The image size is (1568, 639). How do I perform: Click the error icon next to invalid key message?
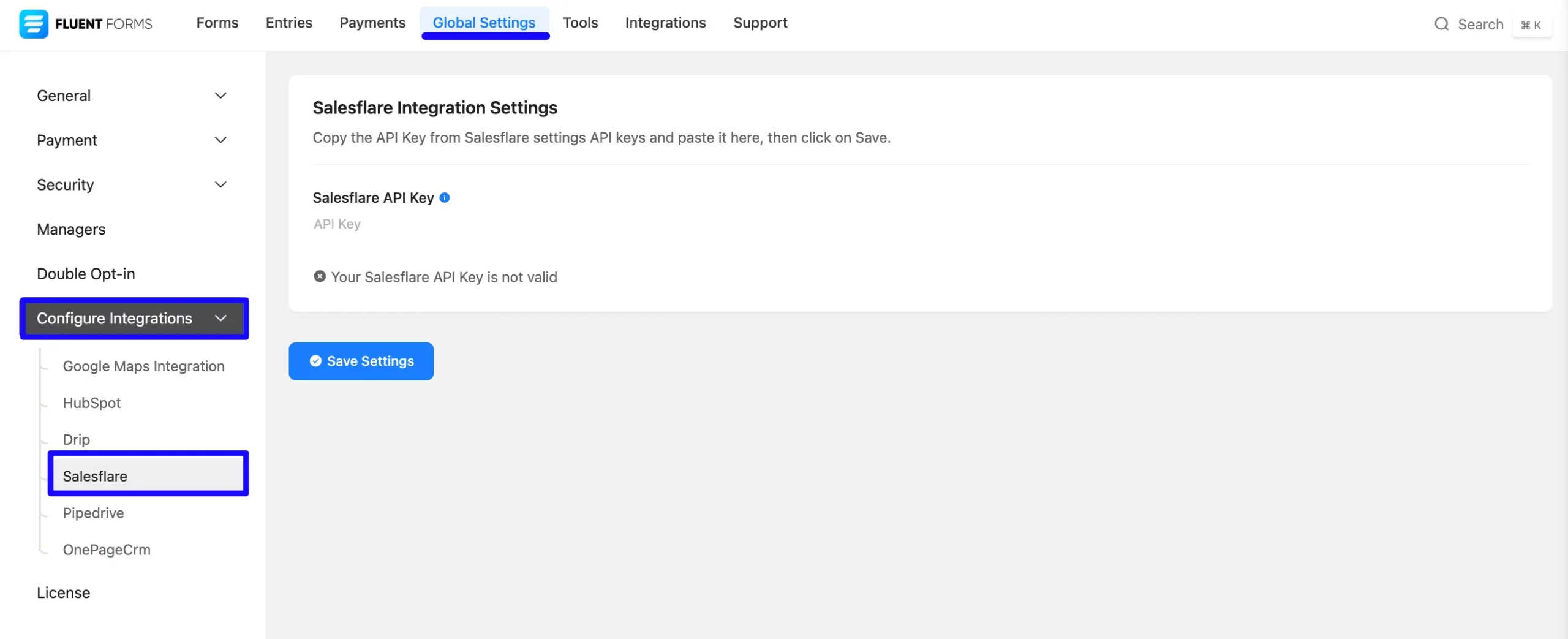tap(320, 276)
